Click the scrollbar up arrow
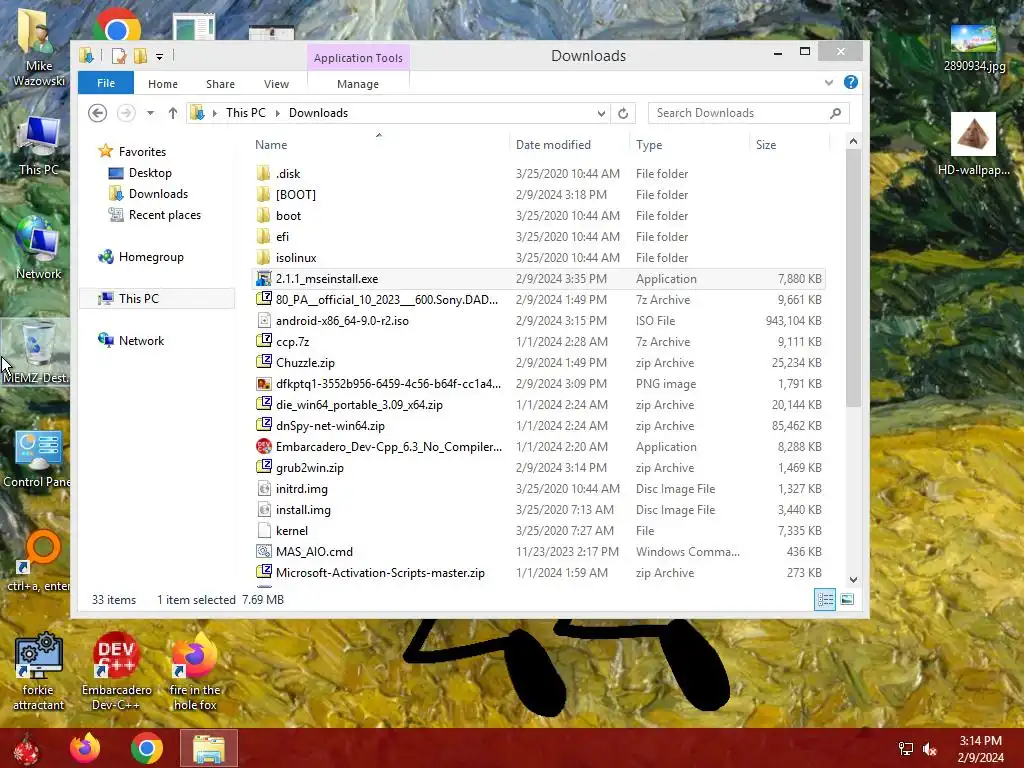The width and height of the screenshot is (1024, 768). (x=853, y=141)
